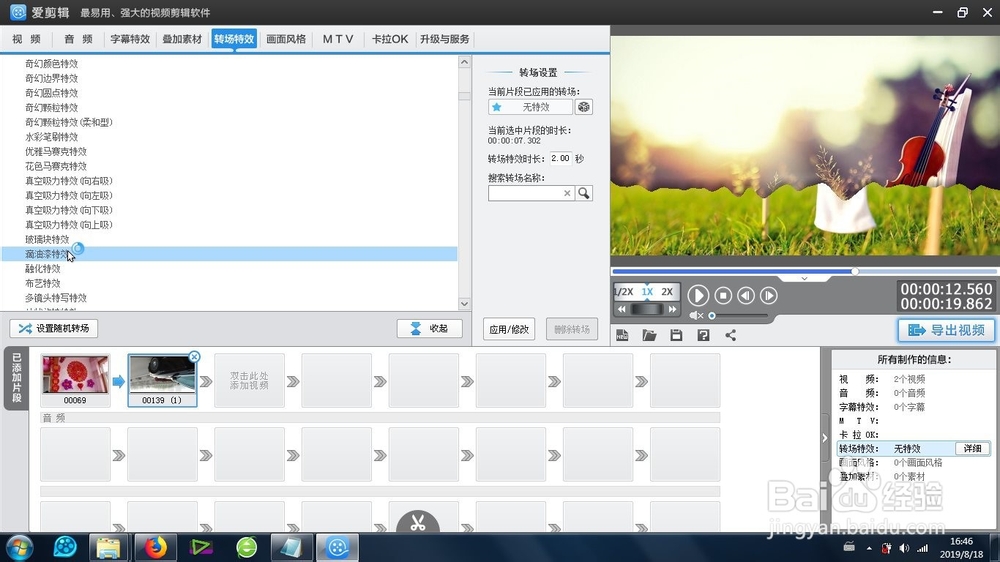
Task: Step forward one frame in the preview
Action: click(768, 295)
